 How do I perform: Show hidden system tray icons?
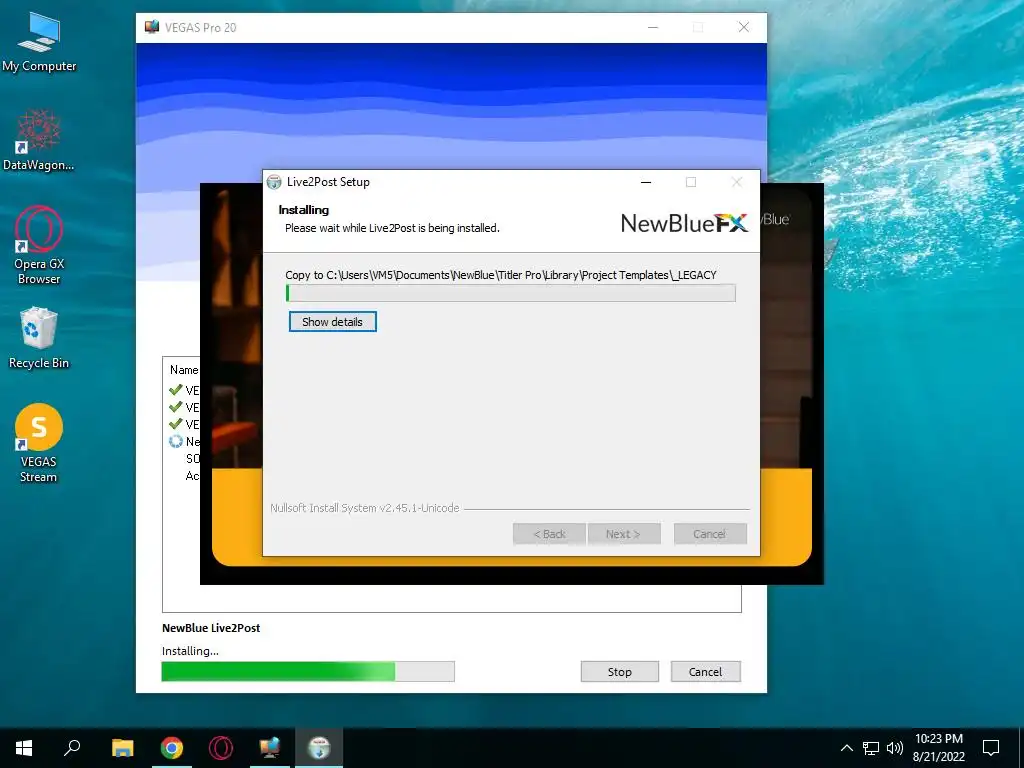point(846,748)
